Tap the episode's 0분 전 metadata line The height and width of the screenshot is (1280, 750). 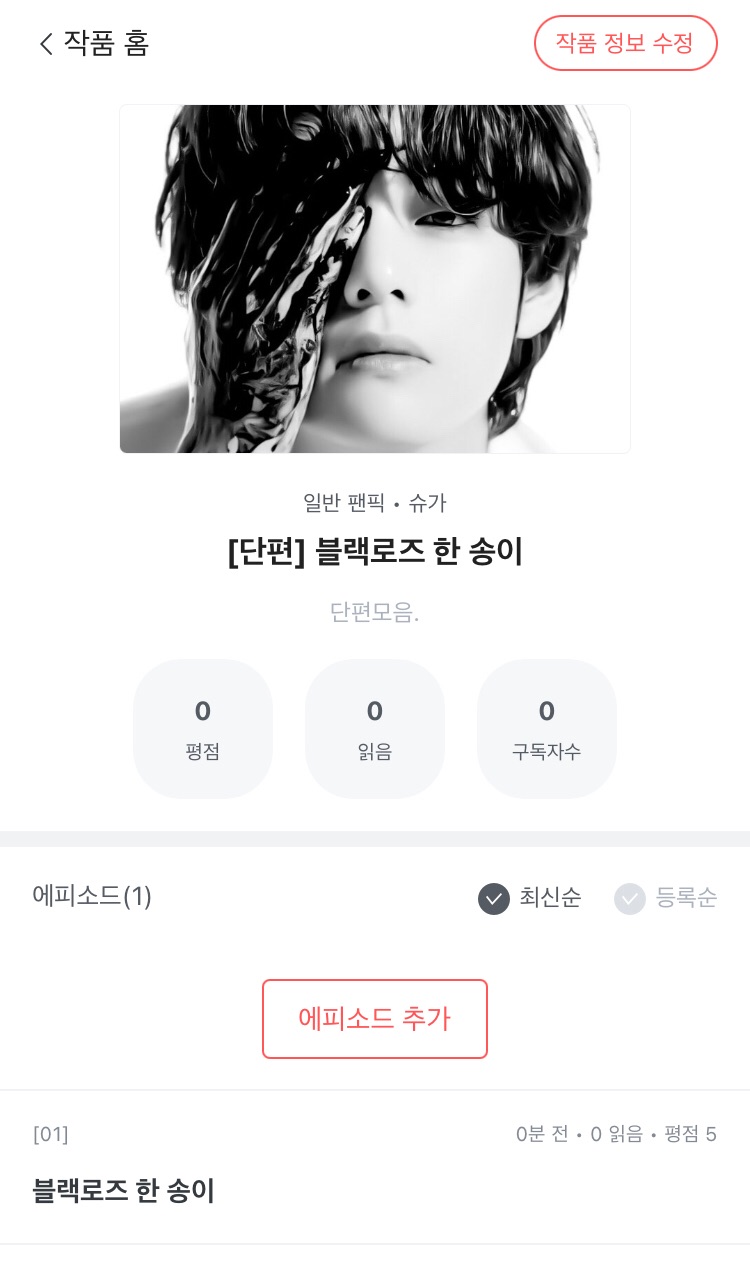point(543,1134)
